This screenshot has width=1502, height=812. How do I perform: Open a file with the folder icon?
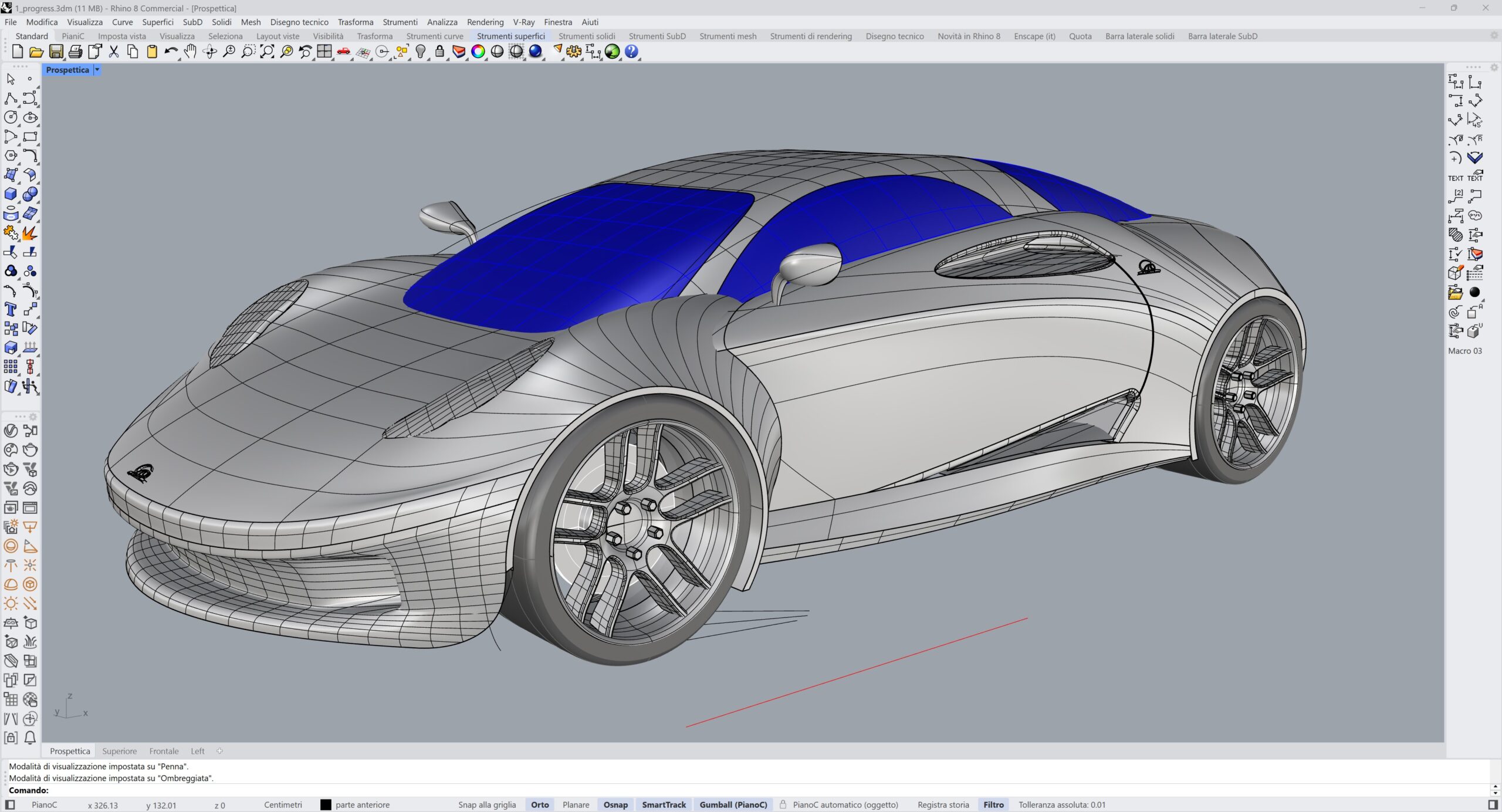click(36, 52)
